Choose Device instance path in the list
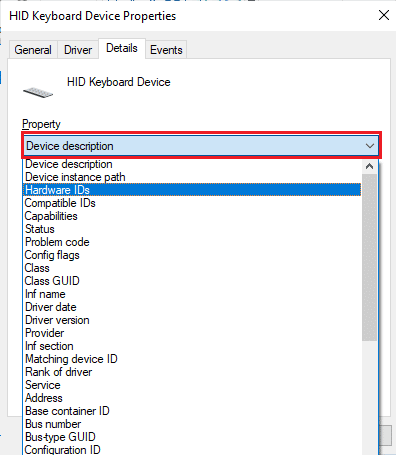 coord(192,177)
